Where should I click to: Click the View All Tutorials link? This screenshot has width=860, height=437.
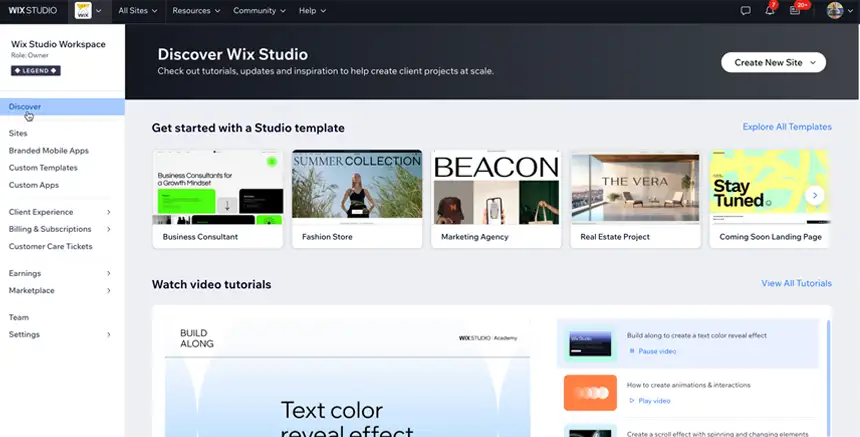796,284
